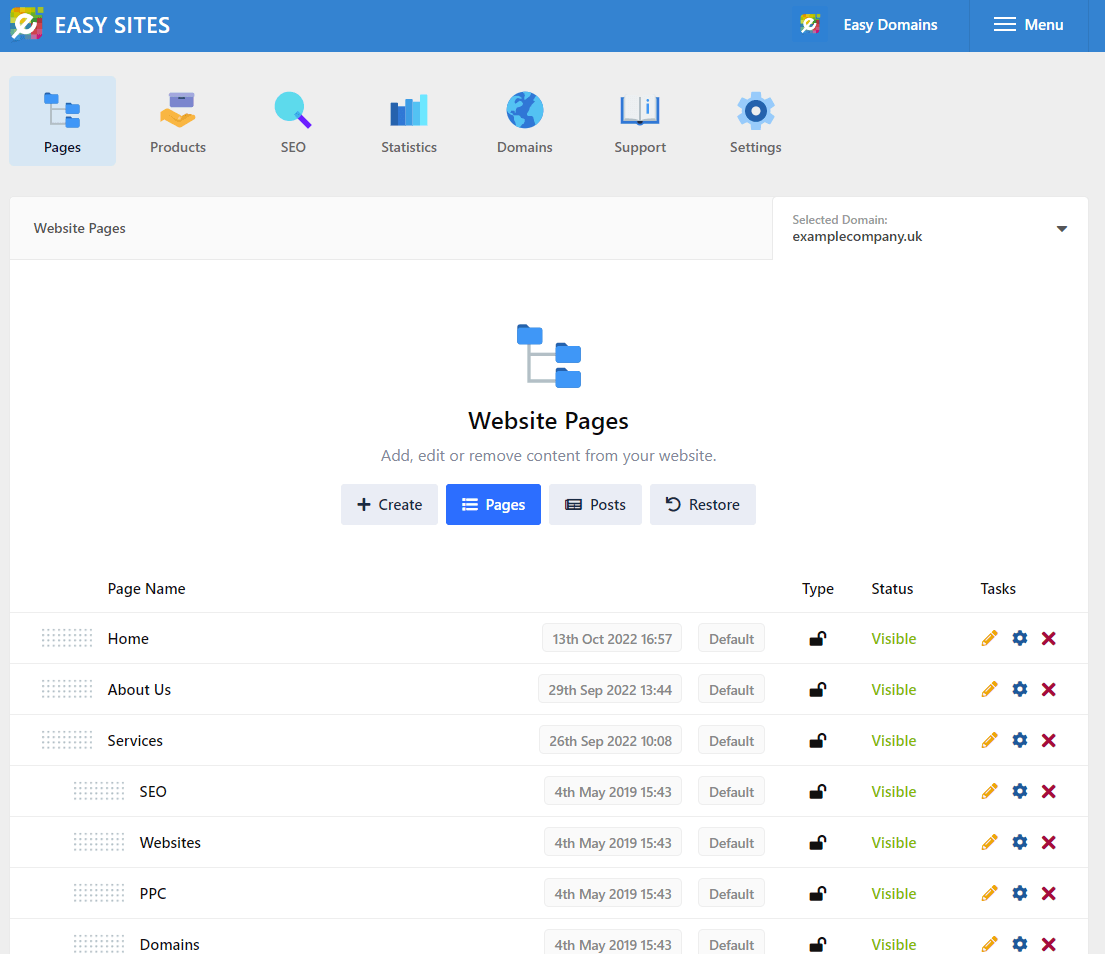Delete the About Us page
This screenshot has width=1105, height=954.
(x=1049, y=689)
